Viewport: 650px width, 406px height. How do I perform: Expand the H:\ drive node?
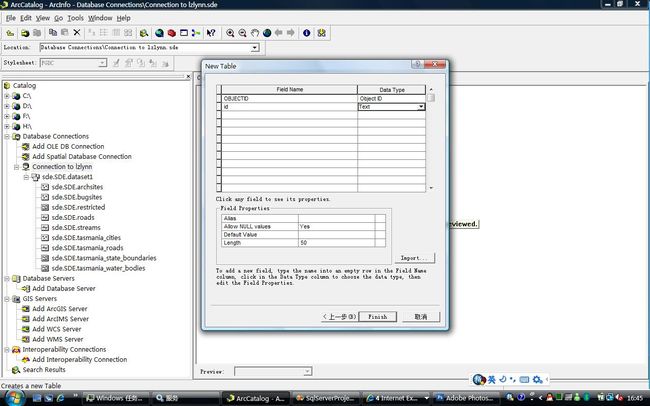[x=7, y=126]
